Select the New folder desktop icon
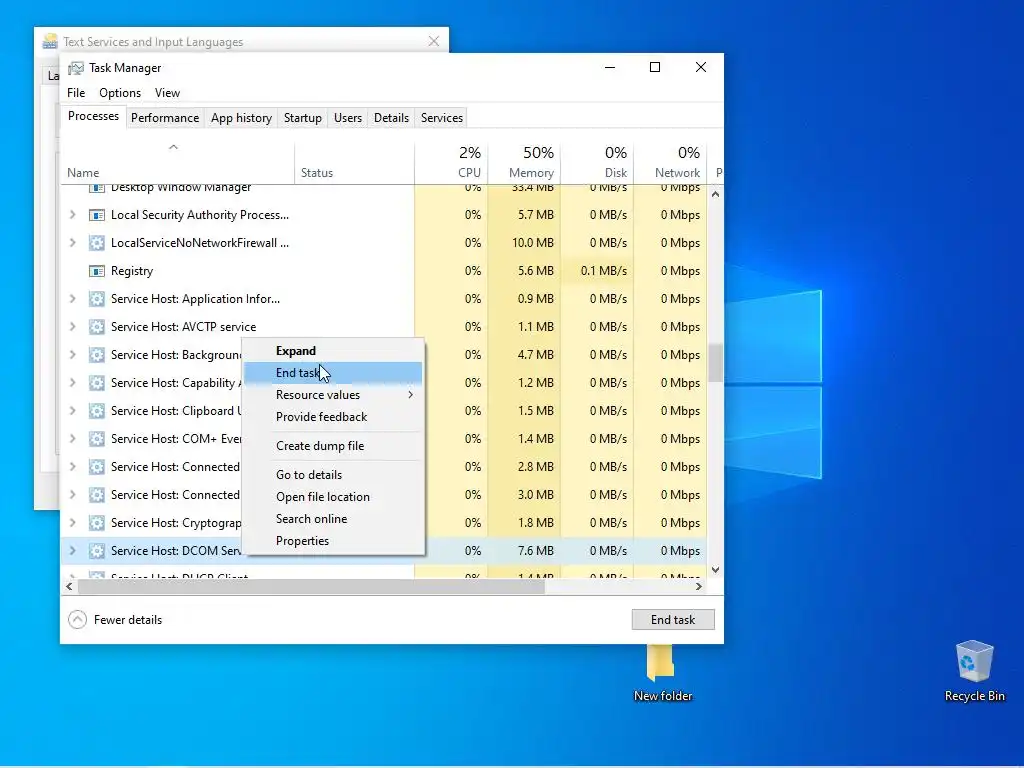This screenshot has height=768, width=1024. (662, 673)
